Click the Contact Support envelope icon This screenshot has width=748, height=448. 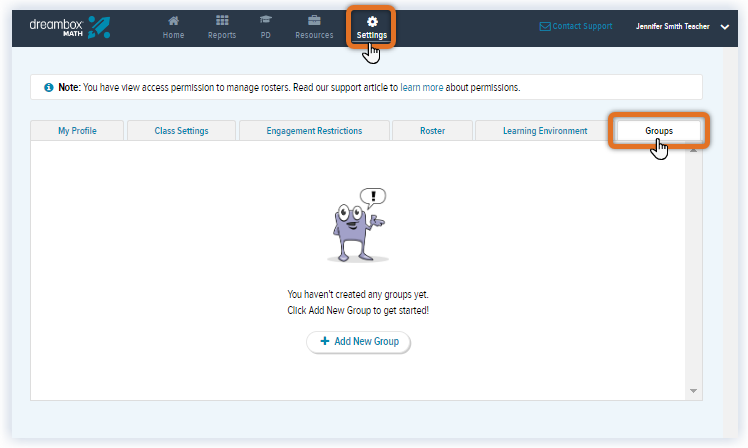545,27
